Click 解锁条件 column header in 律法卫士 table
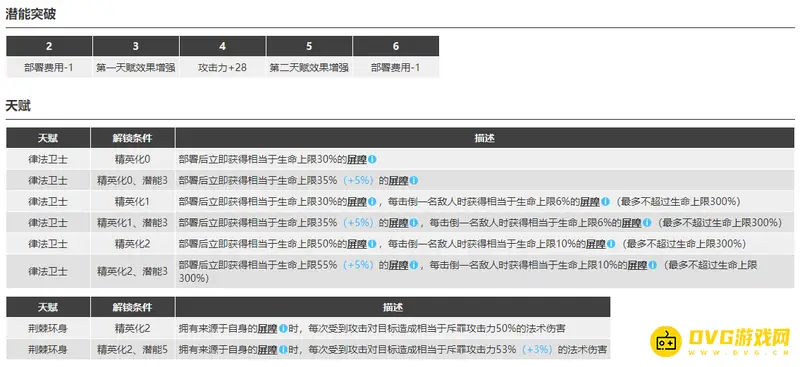 133,138
